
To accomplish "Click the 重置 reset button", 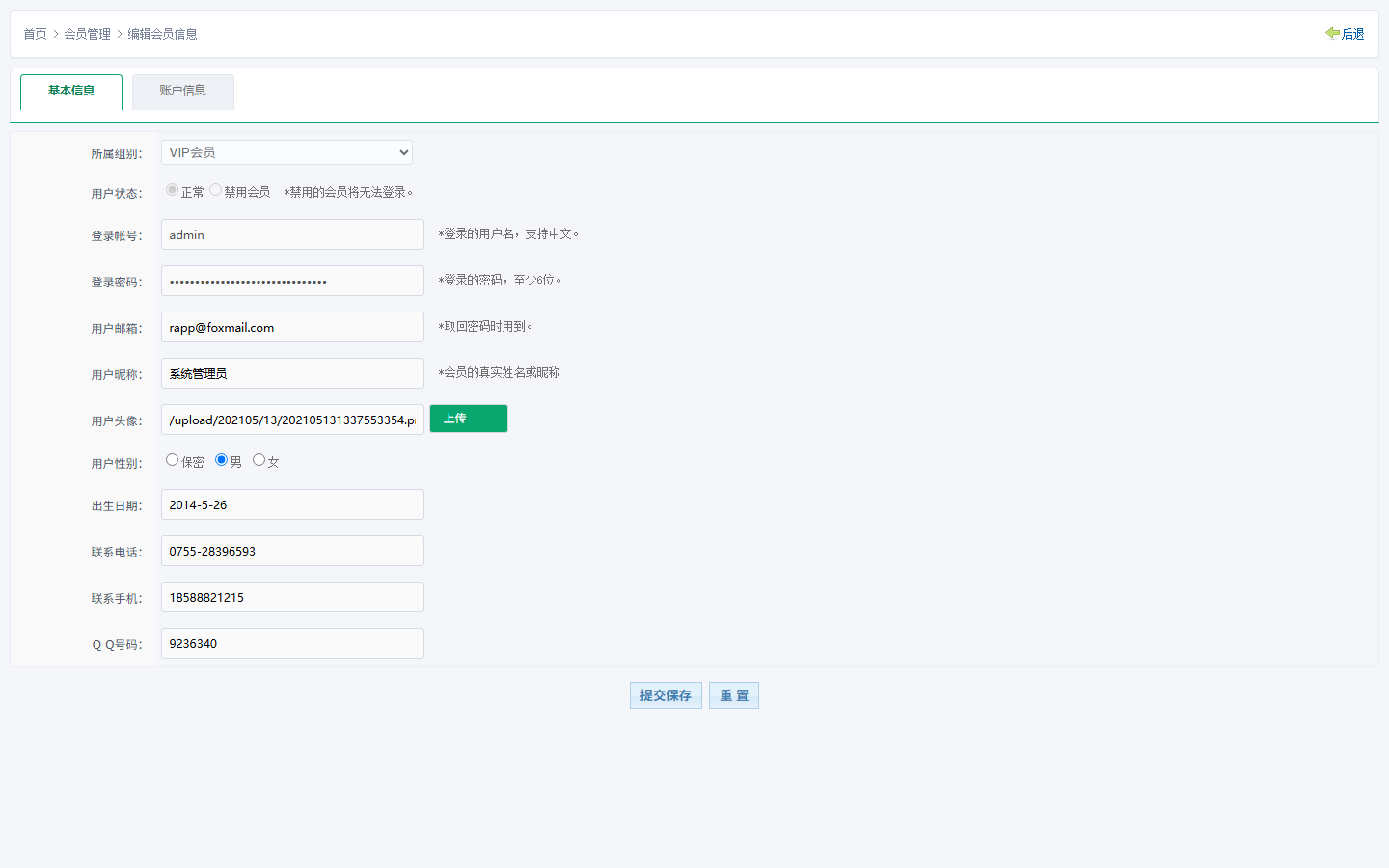I will point(734,695).
